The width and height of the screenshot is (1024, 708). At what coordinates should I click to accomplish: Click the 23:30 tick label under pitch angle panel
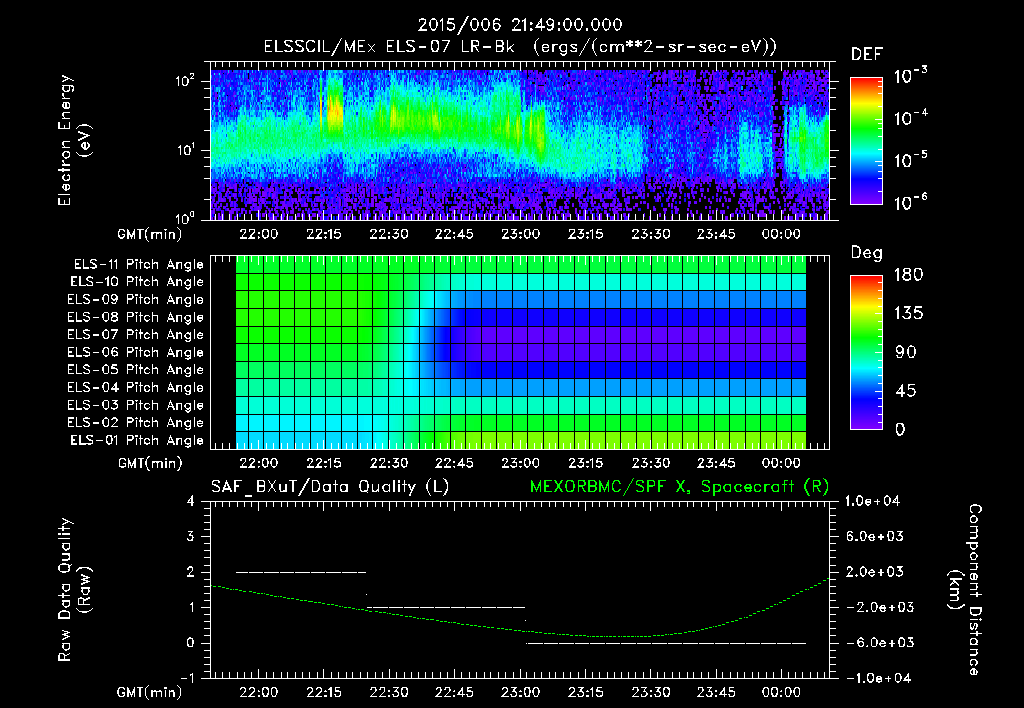[x=650, y=463]
